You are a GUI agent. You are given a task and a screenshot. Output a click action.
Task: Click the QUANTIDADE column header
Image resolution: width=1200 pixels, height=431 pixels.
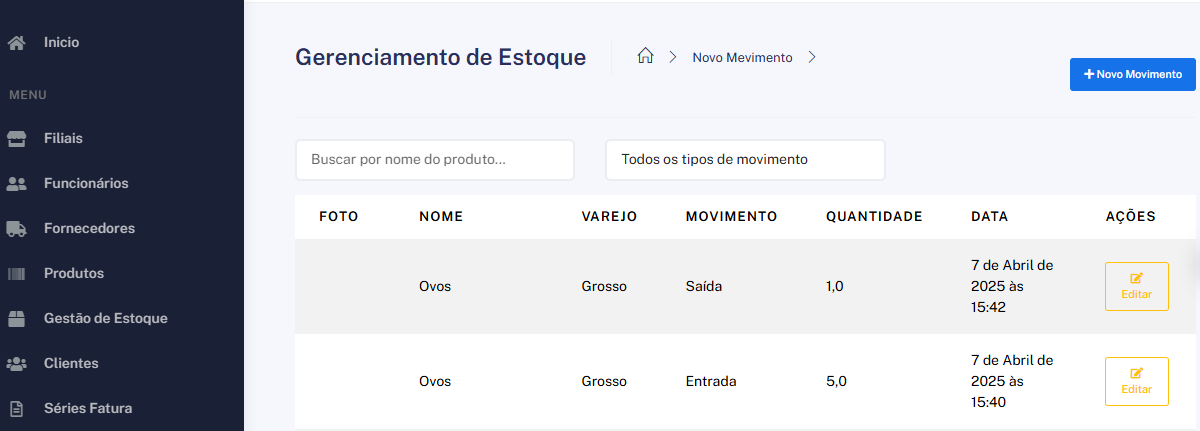click(874, 217)
